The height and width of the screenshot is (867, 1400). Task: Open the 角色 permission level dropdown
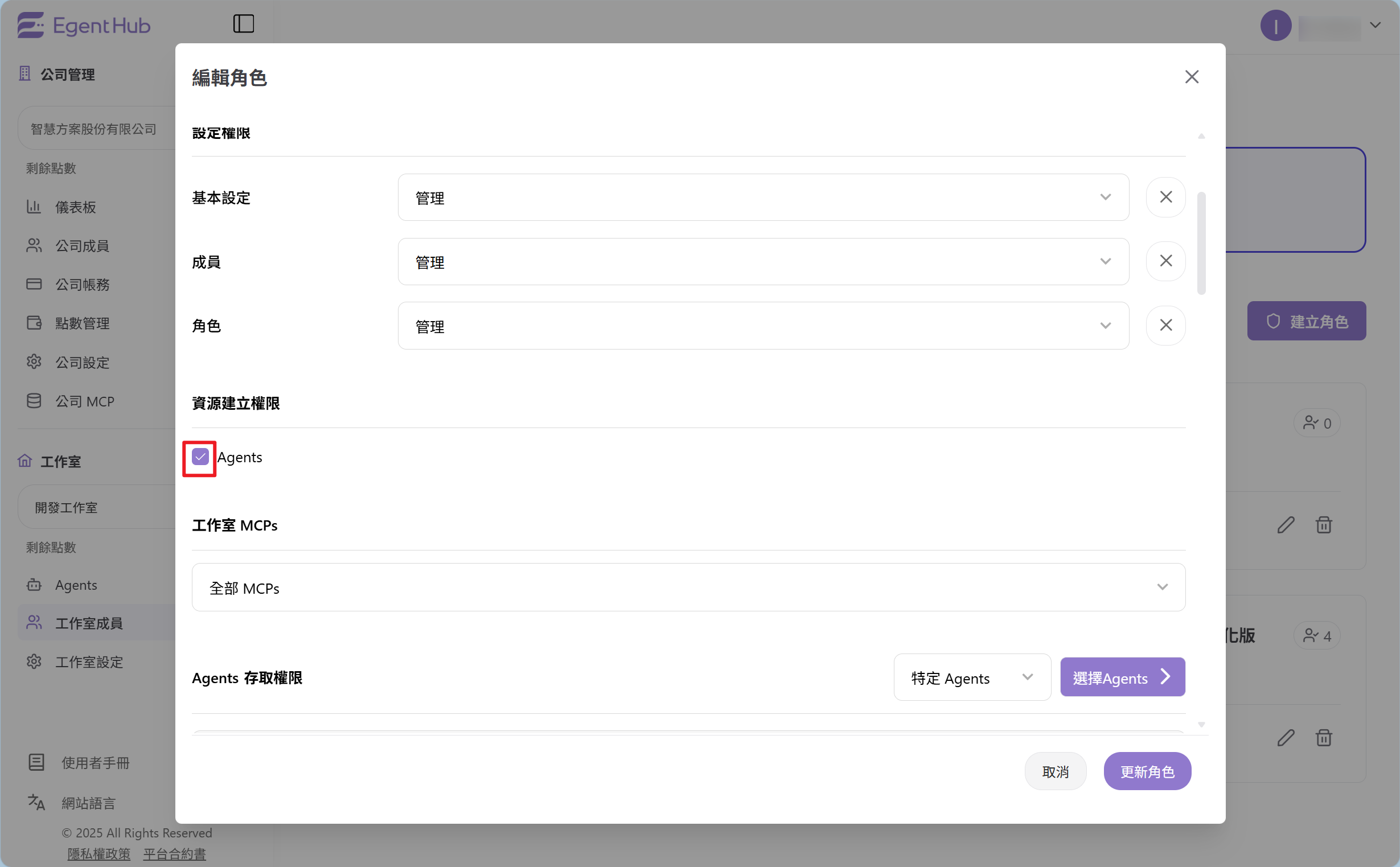coord(762,326)
